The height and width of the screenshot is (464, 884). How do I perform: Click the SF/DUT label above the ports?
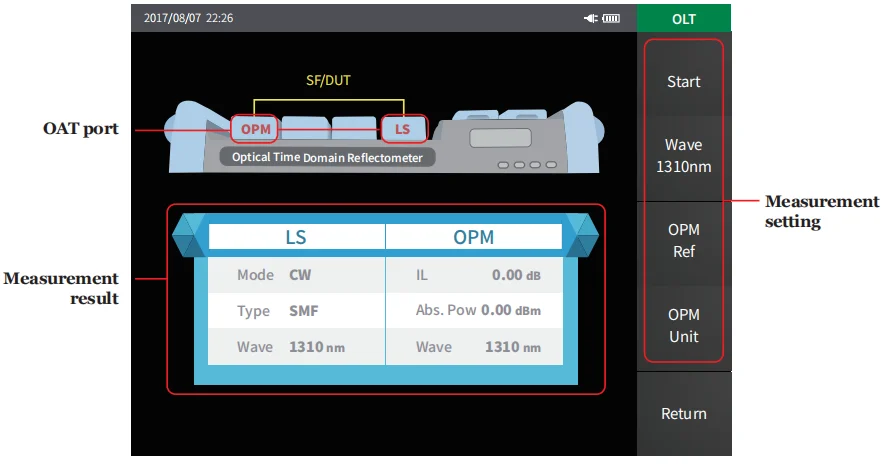point(328,81)
